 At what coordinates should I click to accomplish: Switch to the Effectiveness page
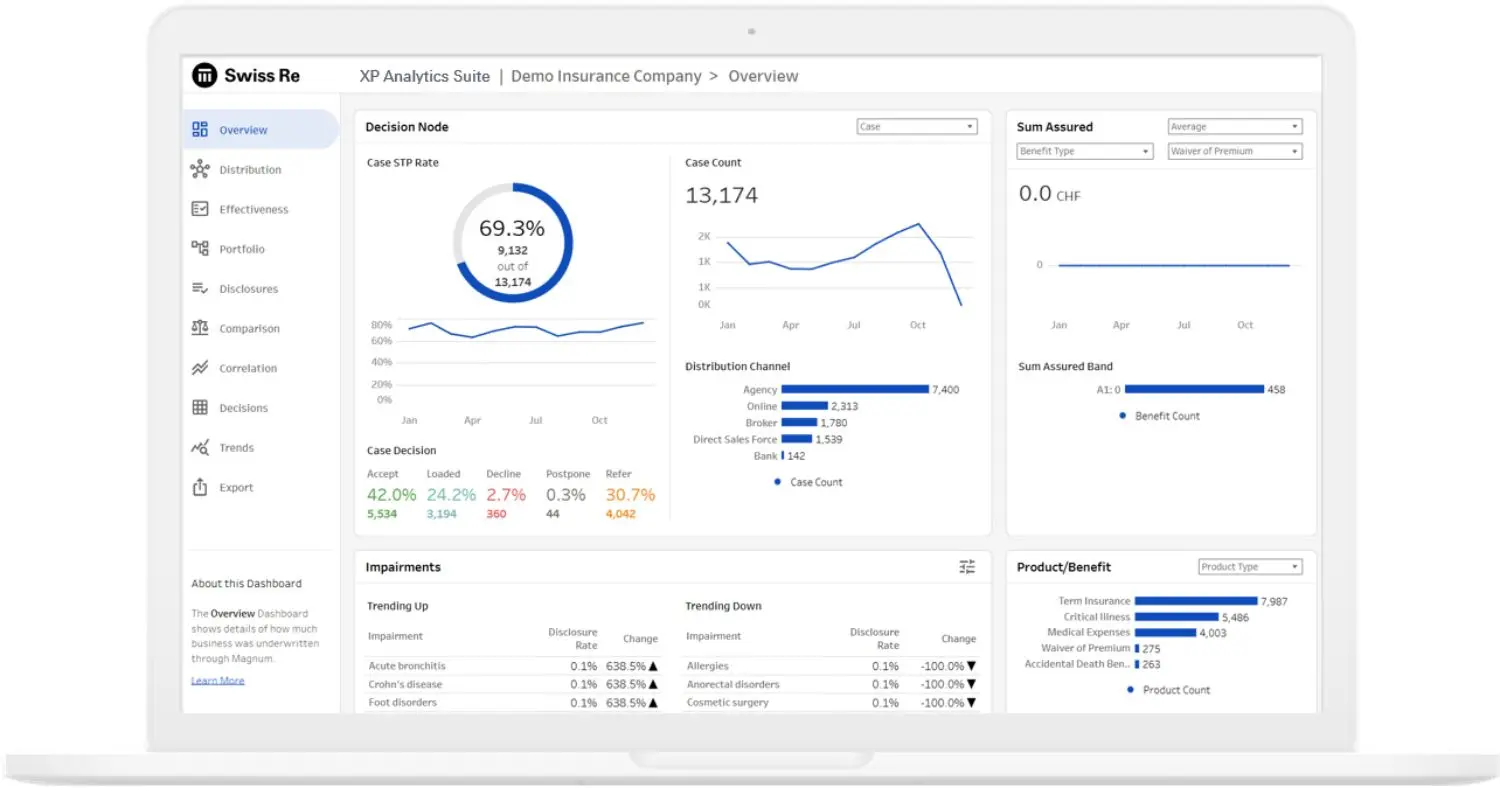pyautogui.click(x=254, y=209)
